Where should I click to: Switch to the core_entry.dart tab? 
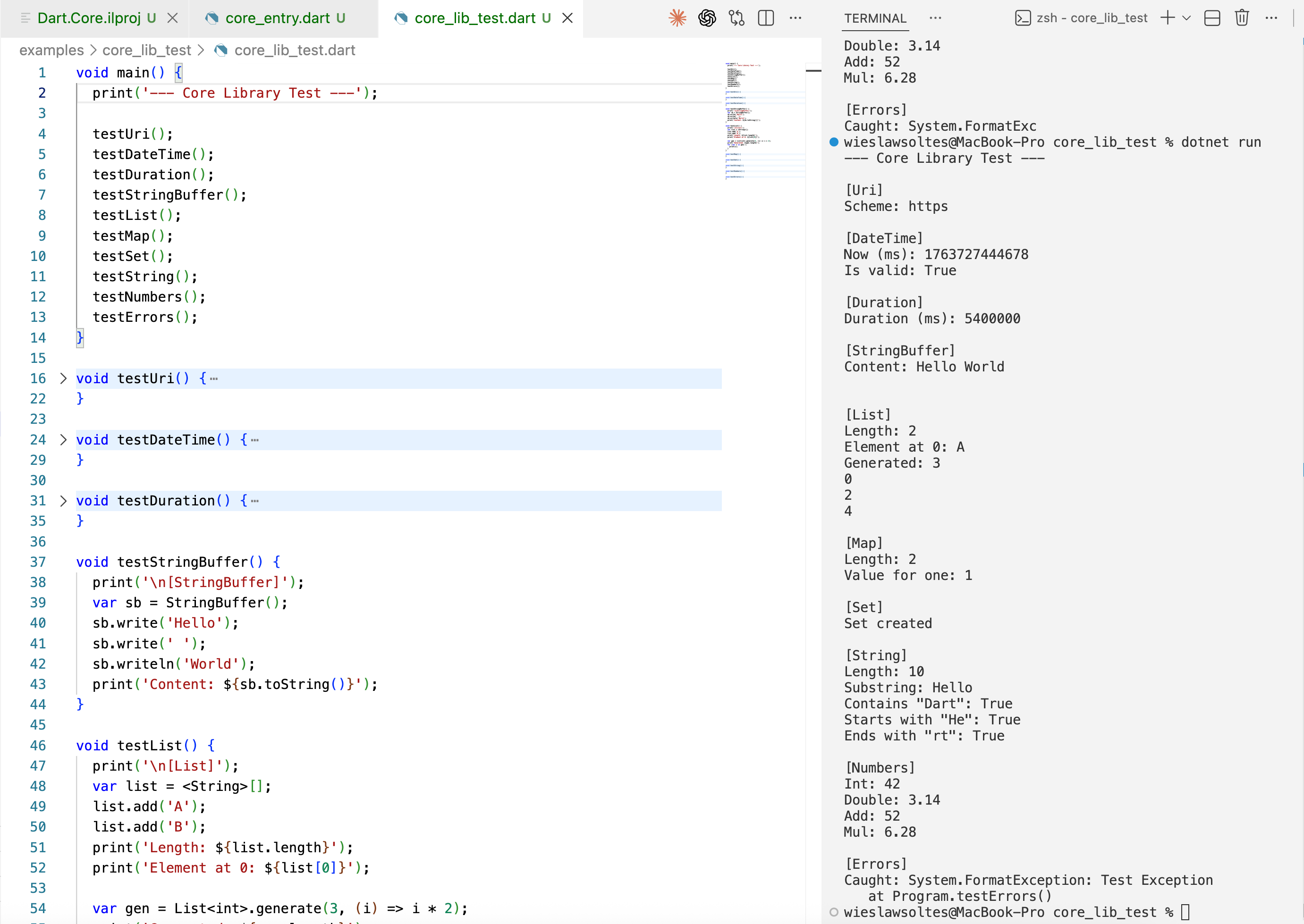pyautogui.click(x=277, y=18)
